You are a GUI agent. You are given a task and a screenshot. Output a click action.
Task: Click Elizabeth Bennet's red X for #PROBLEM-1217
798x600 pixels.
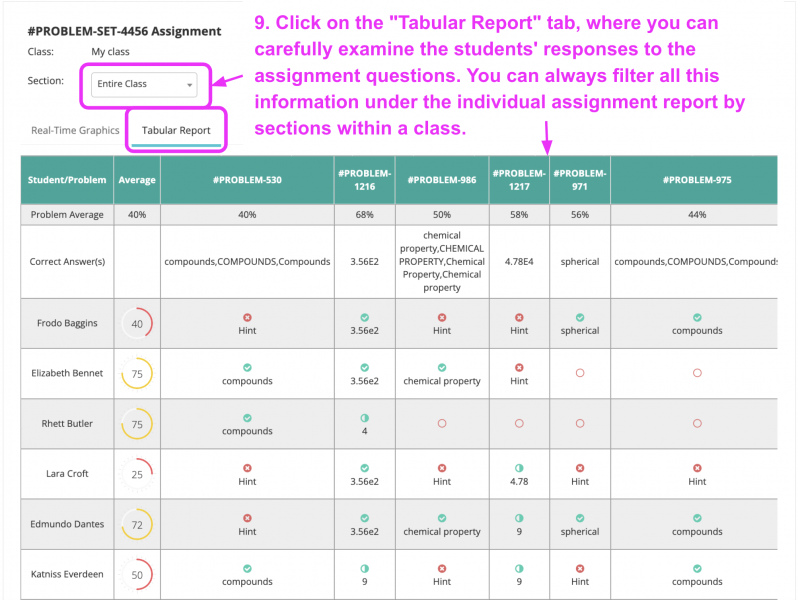(519, 368)
